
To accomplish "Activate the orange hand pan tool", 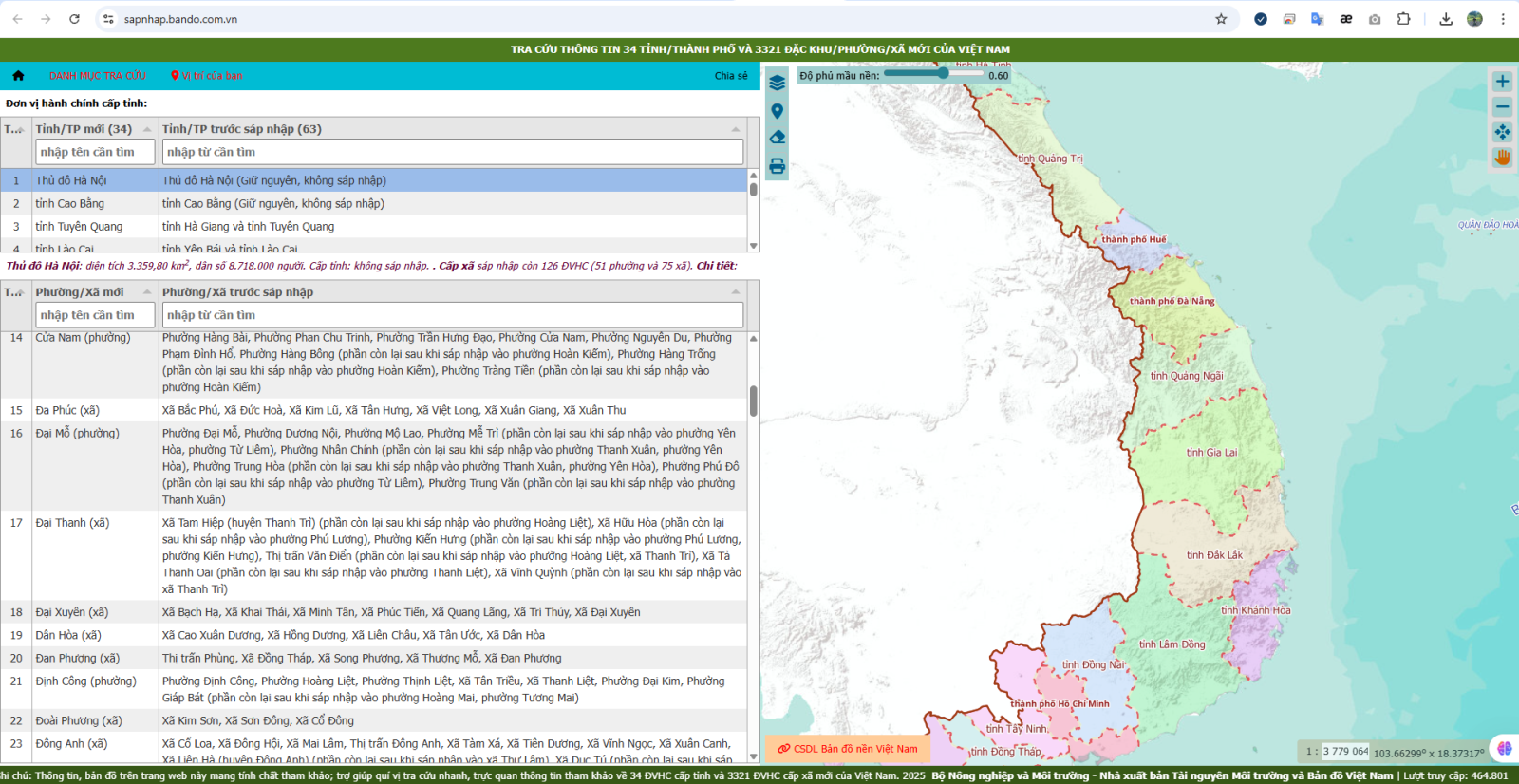I will tap(1502, 158).
